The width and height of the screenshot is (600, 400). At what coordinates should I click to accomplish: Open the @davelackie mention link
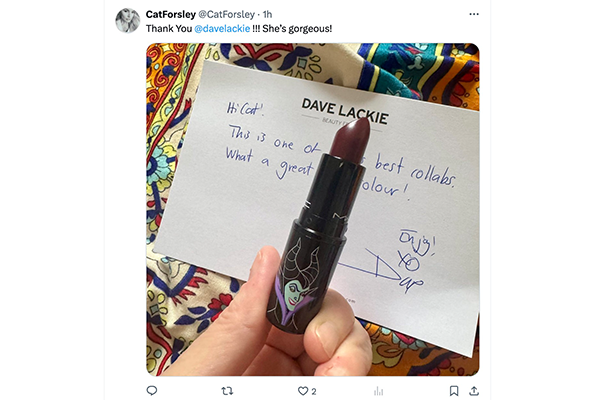[222, 28]
